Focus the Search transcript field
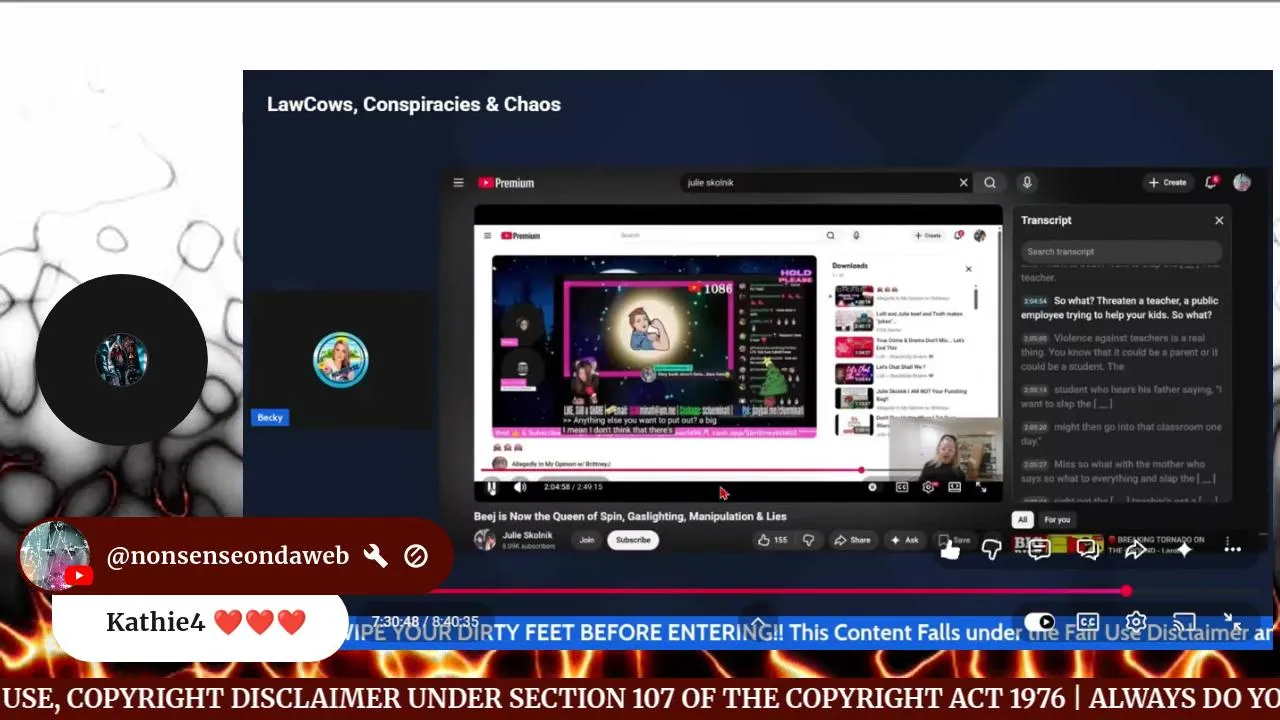The image size is (1280, 720). 1121,252
